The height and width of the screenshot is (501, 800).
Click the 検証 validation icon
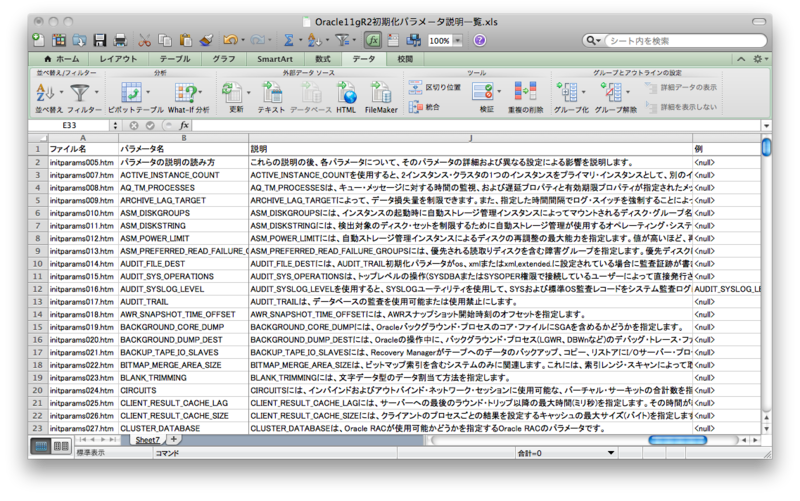[x=482, y=92]
